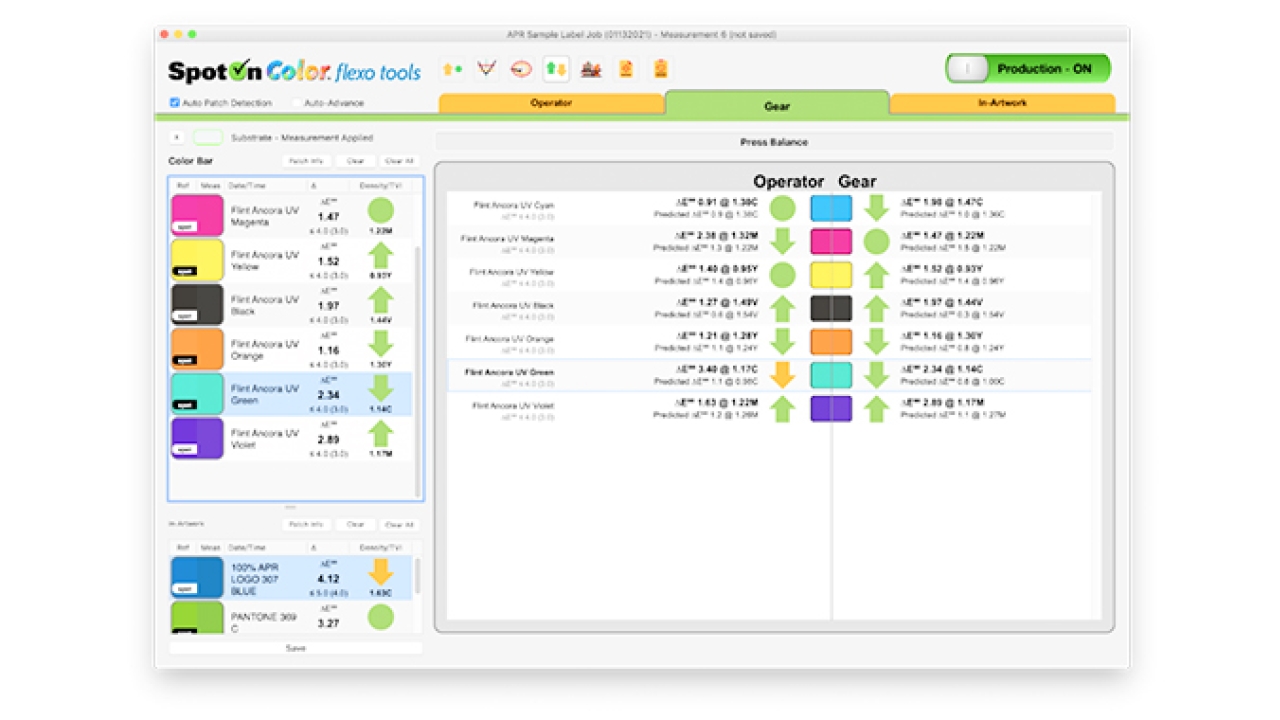Click orange down arrow for APR LOGO 307 BLUE
Screen dimensions: 1280x720
tap(380, 572)
